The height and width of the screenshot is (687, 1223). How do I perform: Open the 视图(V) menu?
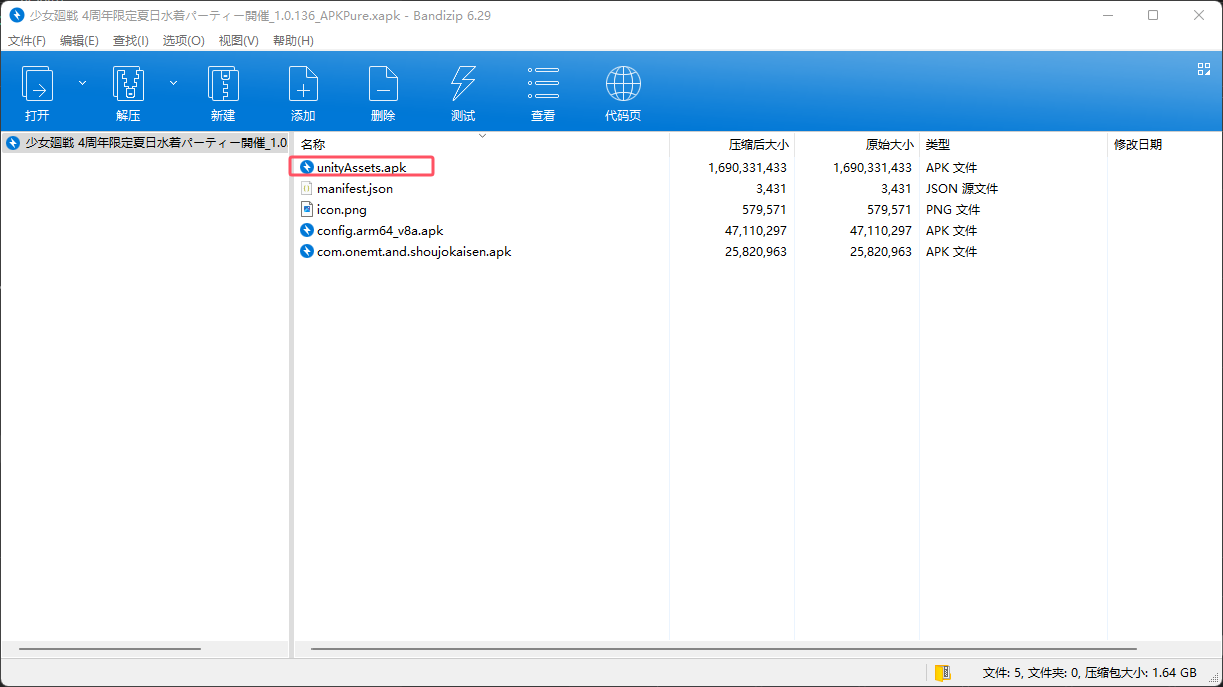tap(238, 41)
